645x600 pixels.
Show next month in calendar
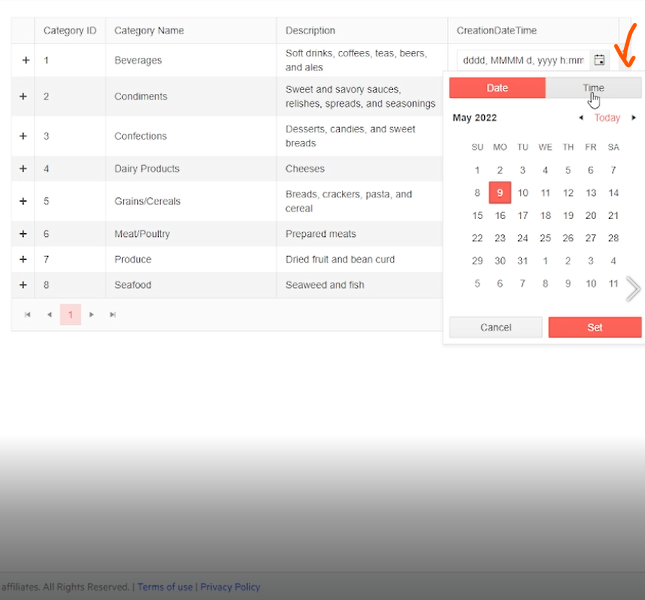coord(633,118)
